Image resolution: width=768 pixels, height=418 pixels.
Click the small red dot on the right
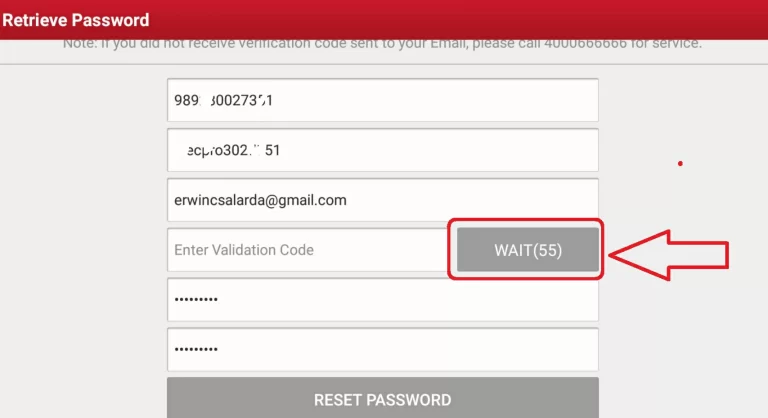tap(680, 164)
